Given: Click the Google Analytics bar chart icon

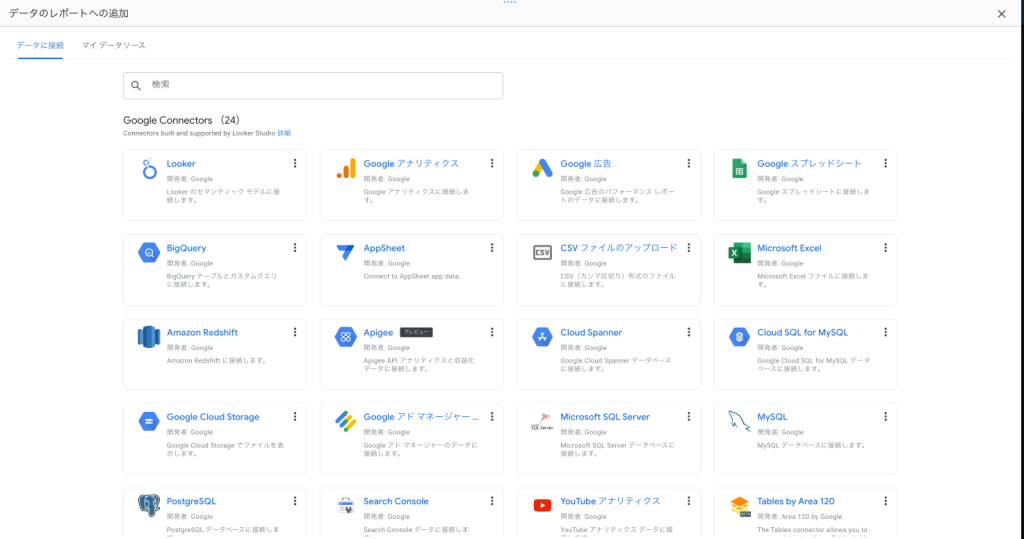Looking at the screenshot, I should 346,169.
